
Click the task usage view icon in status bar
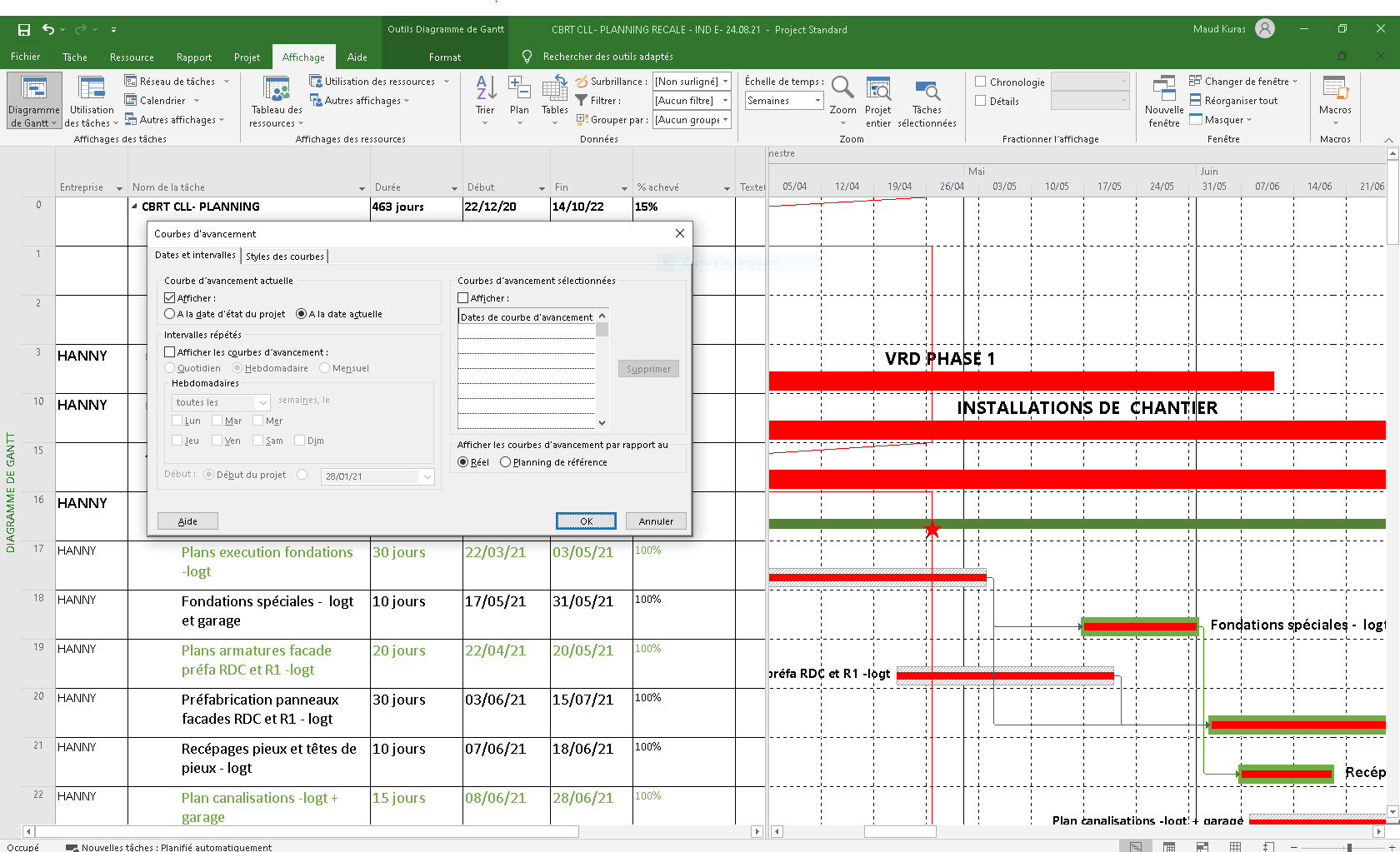(1169, 847)
